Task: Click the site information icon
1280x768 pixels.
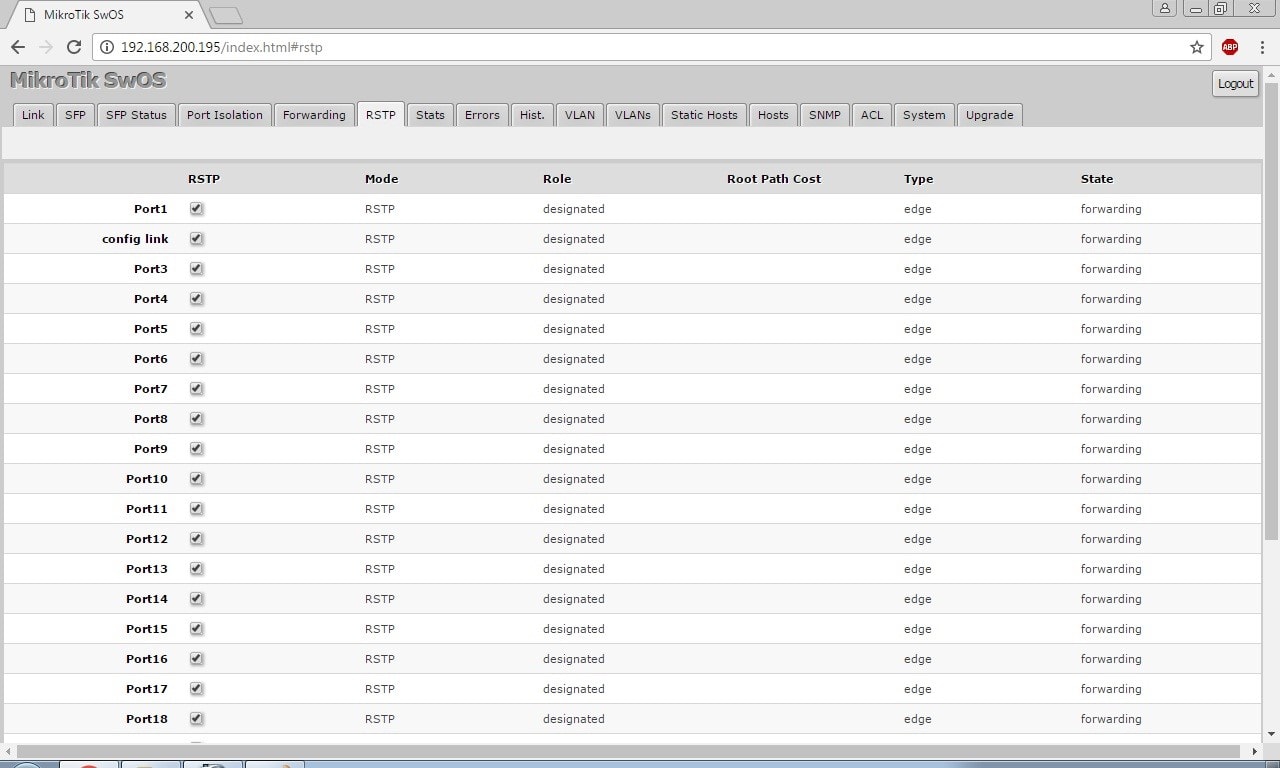Action: click(108, 47)
